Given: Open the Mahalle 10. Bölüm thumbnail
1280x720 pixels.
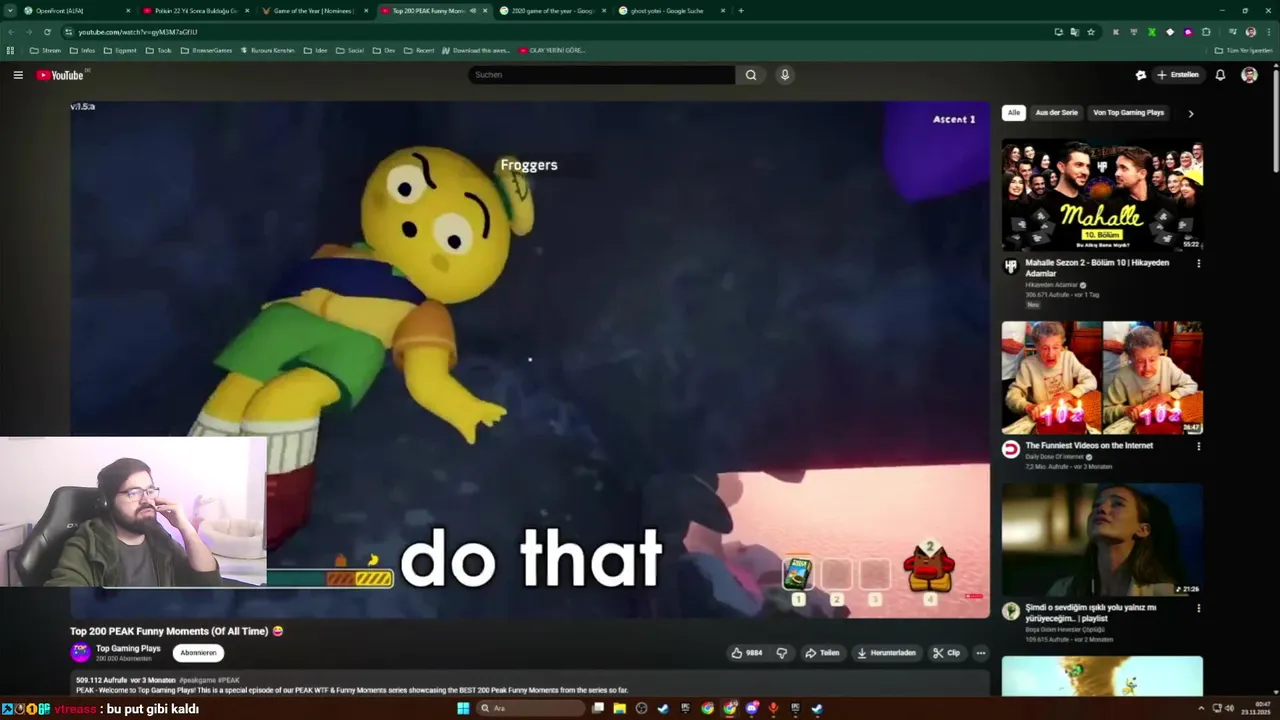Looking at the screenshot, I should coord(1102,195).
